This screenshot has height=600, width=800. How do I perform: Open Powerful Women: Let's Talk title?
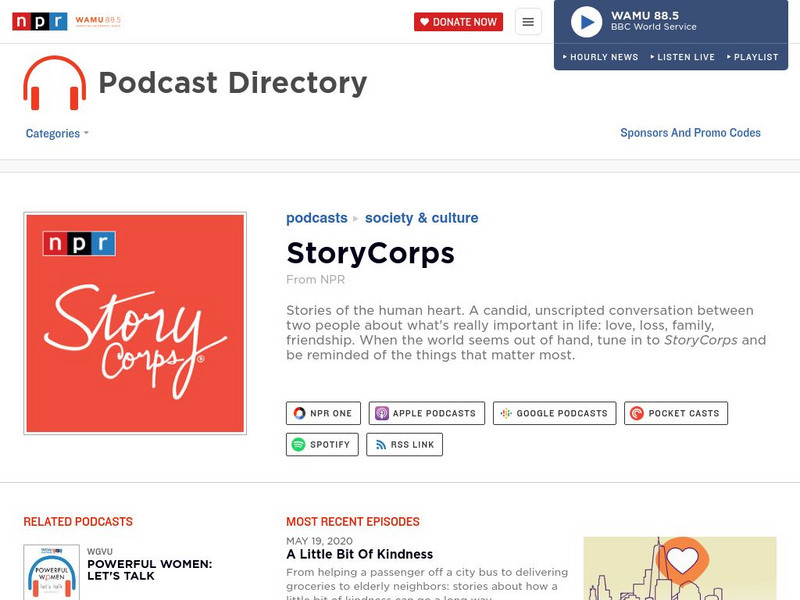149,570
